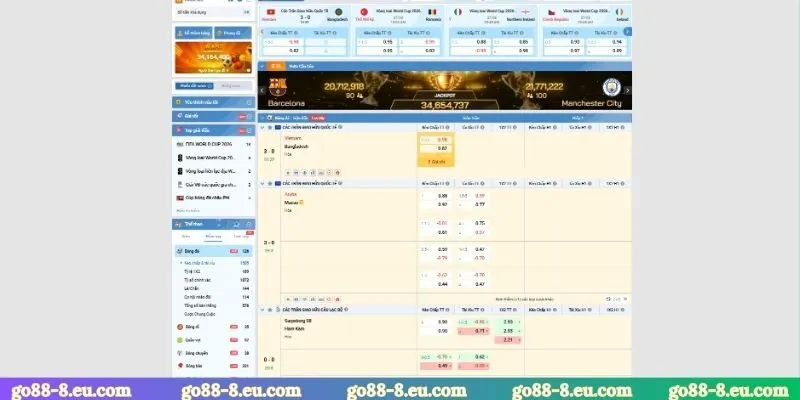Click the Tỷ lệ 1X2 row in the sidebar
800x400 pixels.
point(216,271)
